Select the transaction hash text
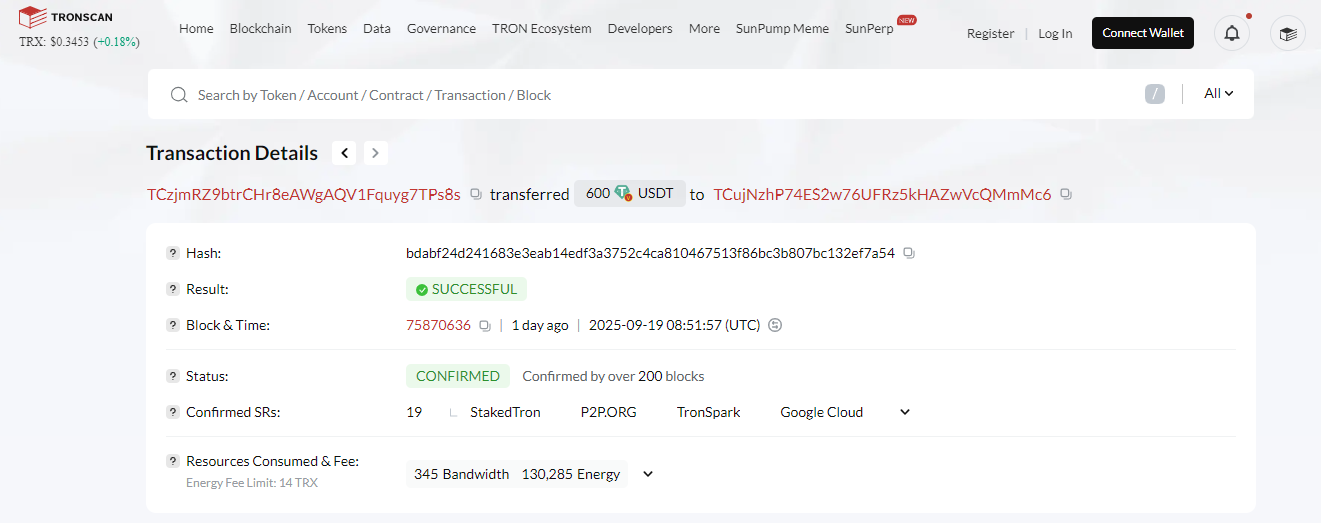This screenshot has height=523, width=1321. pos(650,253)
